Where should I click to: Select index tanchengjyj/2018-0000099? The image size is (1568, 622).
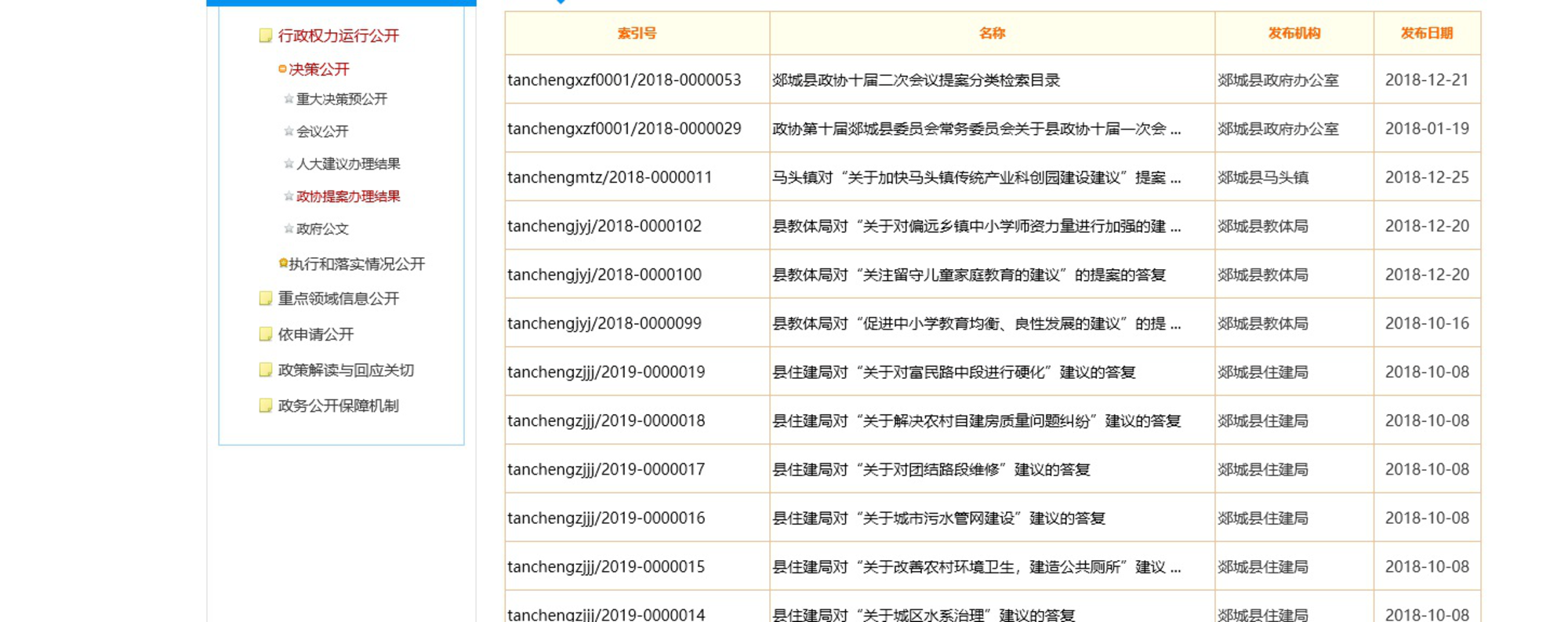pos(604,323)
